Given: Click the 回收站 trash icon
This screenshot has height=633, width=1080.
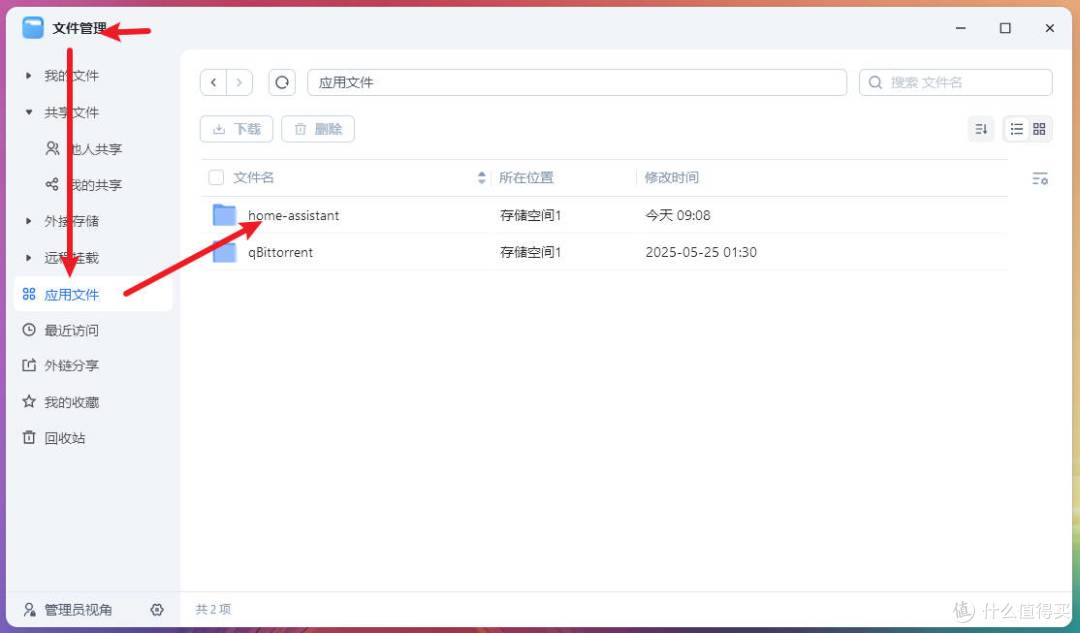Looking at the screenshot, I should pos(29,437).
